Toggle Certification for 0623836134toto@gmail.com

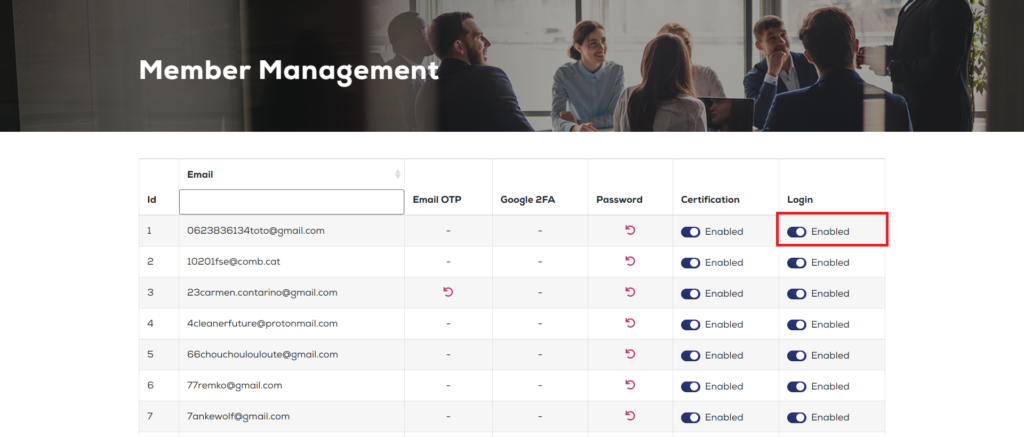click(x=690, y=232)
